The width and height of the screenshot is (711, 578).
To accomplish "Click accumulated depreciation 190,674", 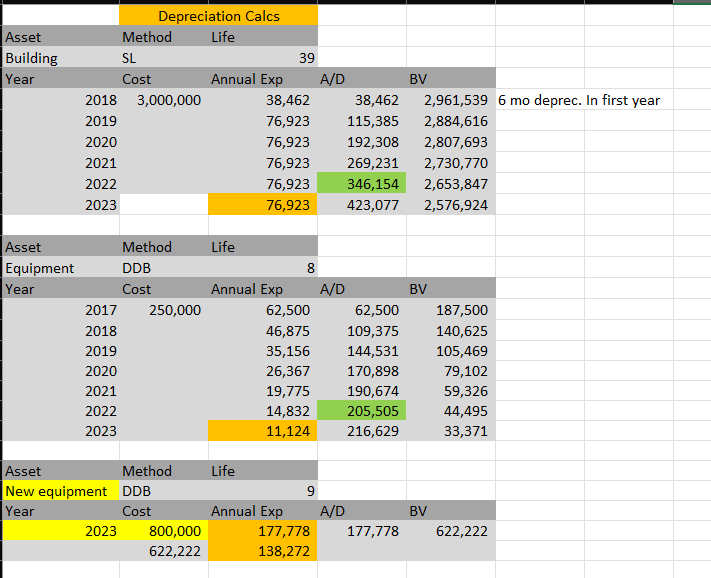I will pyautogui.click(x=362, y=391).
